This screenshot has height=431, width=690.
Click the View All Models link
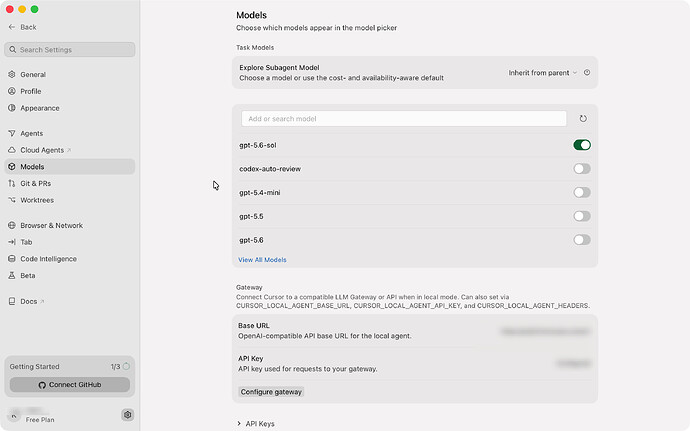pyautogui.click(x=262, y=260)
